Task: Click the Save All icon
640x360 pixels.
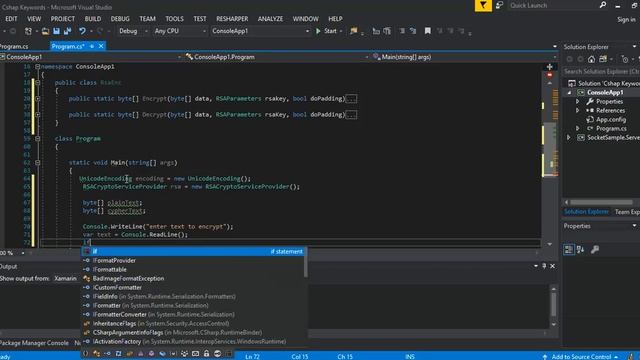Action: [x=67, y=31]
